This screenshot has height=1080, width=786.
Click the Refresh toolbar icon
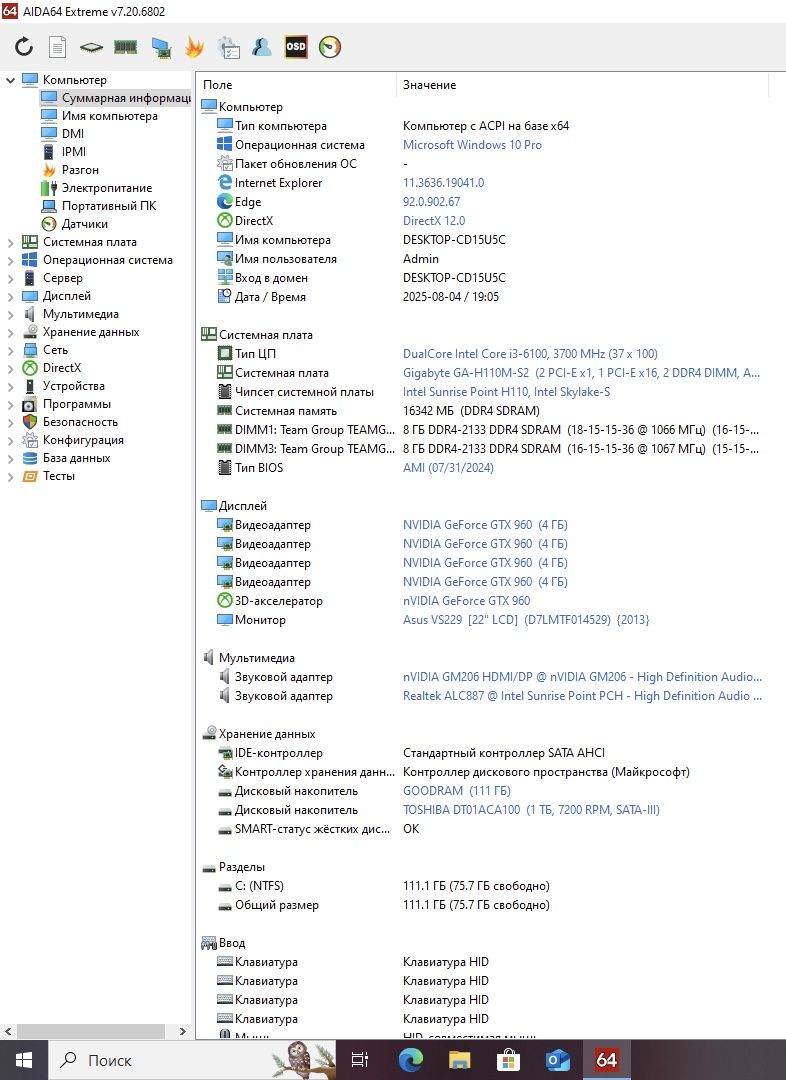pyautogui.click(x=24, y=47)
